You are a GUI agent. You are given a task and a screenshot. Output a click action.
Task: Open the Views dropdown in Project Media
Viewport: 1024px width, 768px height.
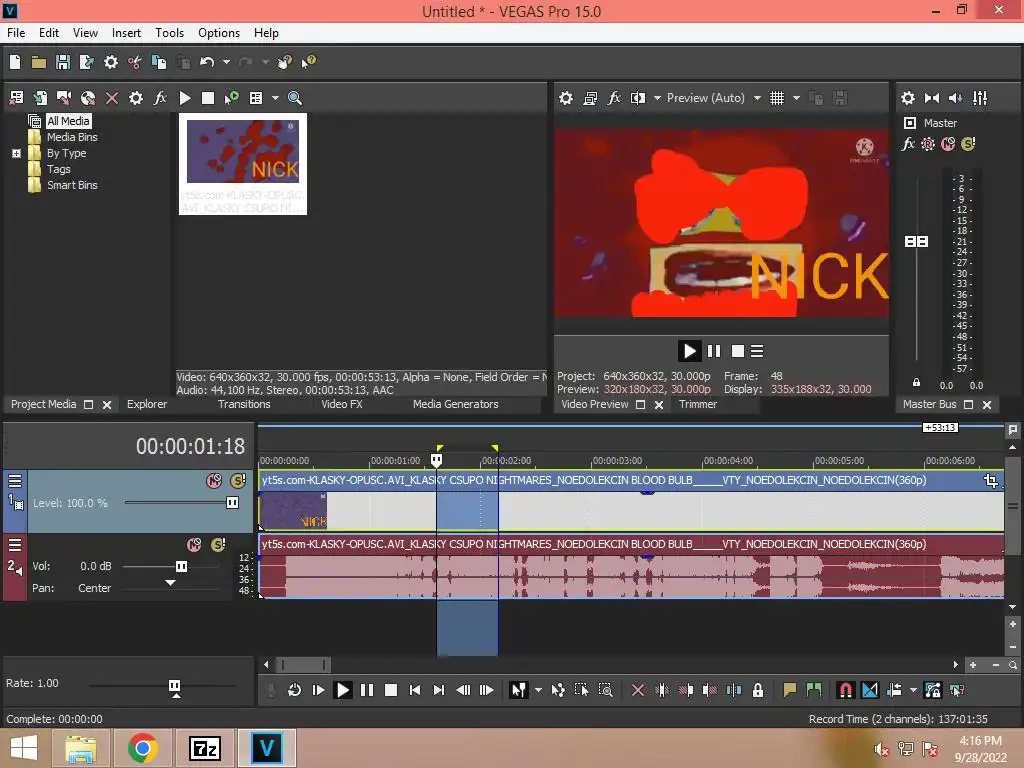click(275, 98)
